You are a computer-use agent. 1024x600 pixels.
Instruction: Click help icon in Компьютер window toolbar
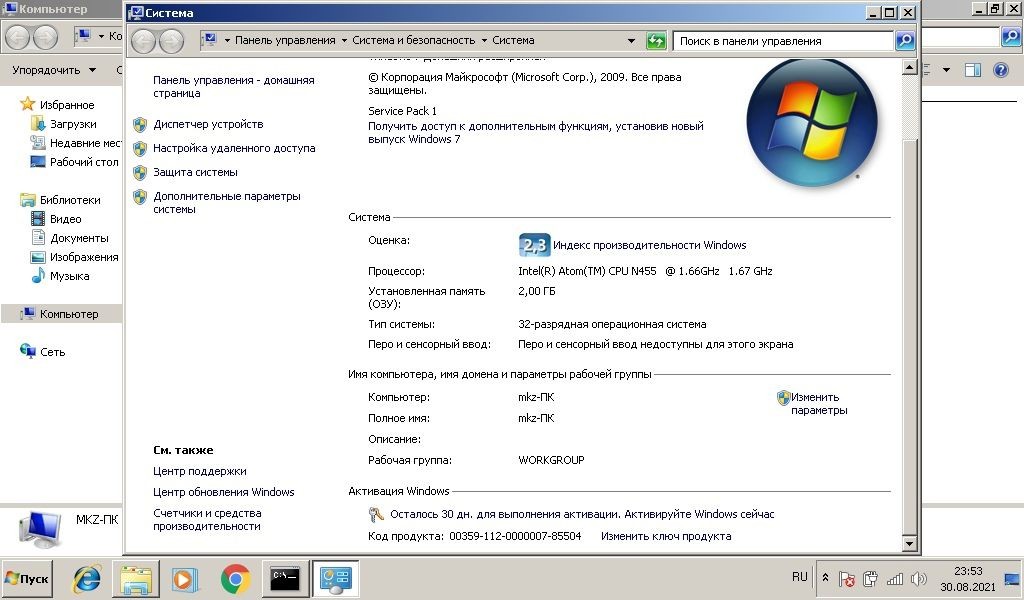[1000, 70]
